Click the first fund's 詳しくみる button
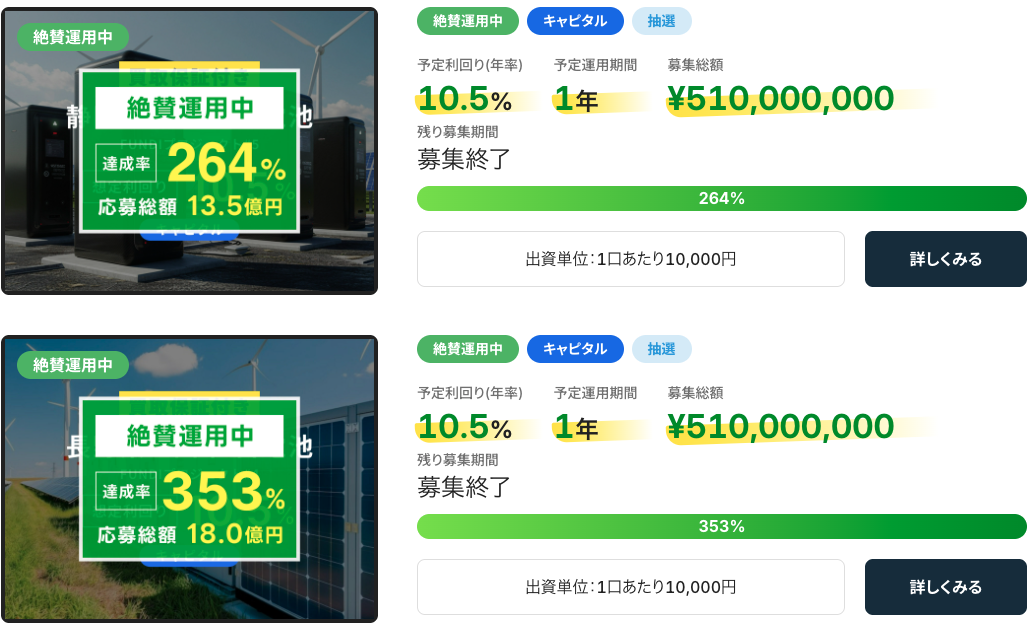 click(945, 259)
